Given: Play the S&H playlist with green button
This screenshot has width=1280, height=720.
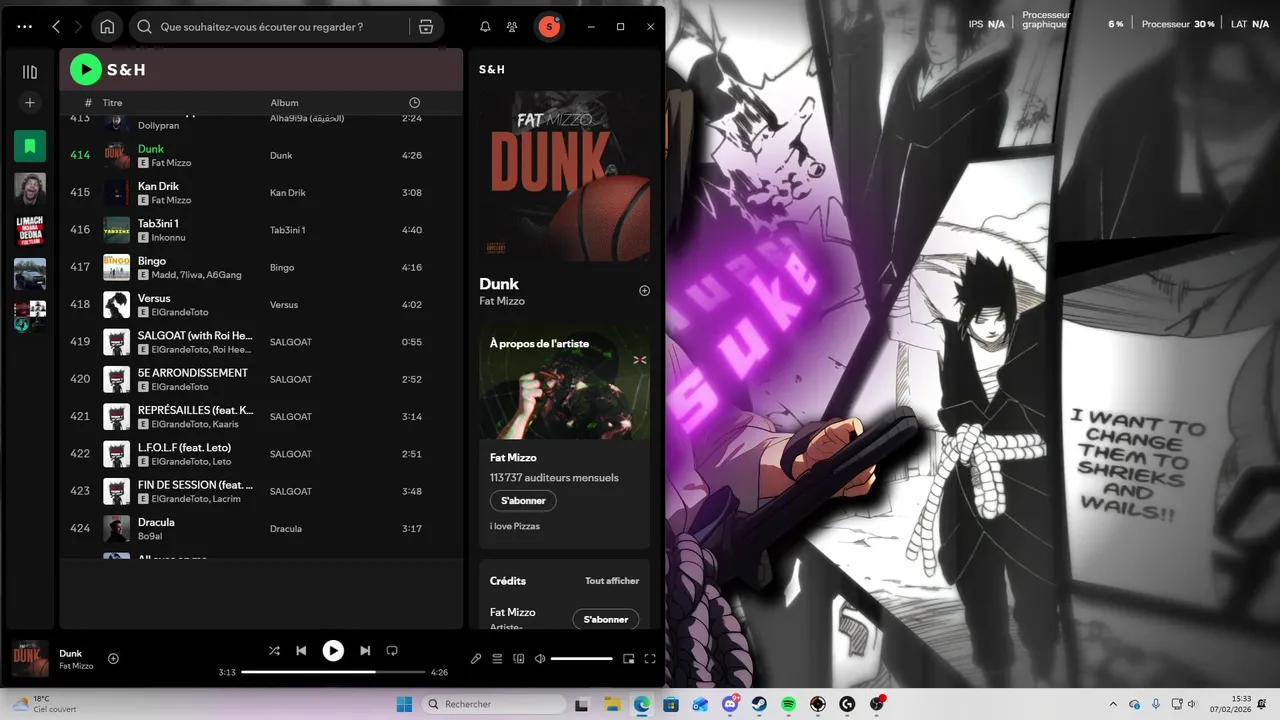Looking at the screenshot, I should pos(86,69).
